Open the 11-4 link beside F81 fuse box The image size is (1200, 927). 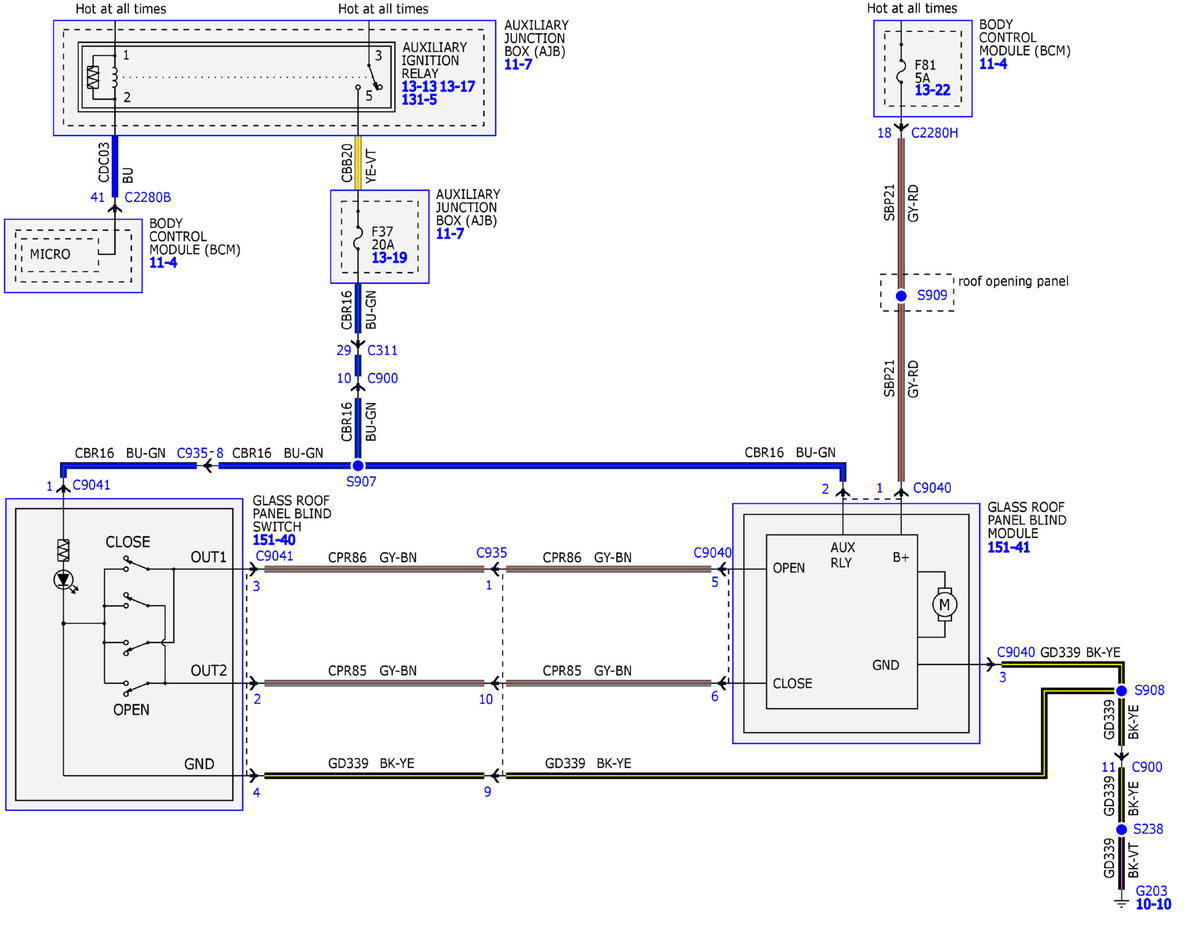pos(993,63)
